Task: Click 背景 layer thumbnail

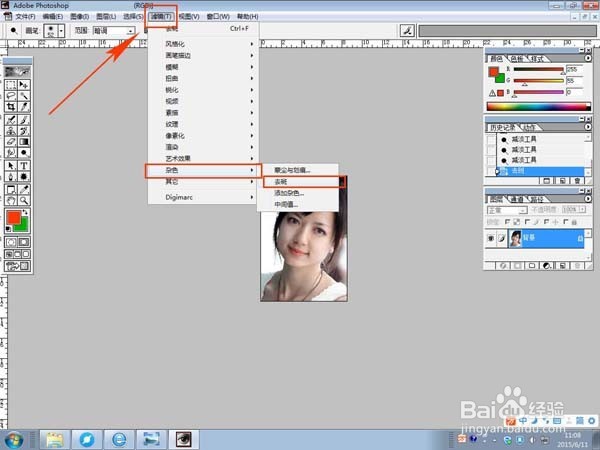Action: [x=515, y=238]
